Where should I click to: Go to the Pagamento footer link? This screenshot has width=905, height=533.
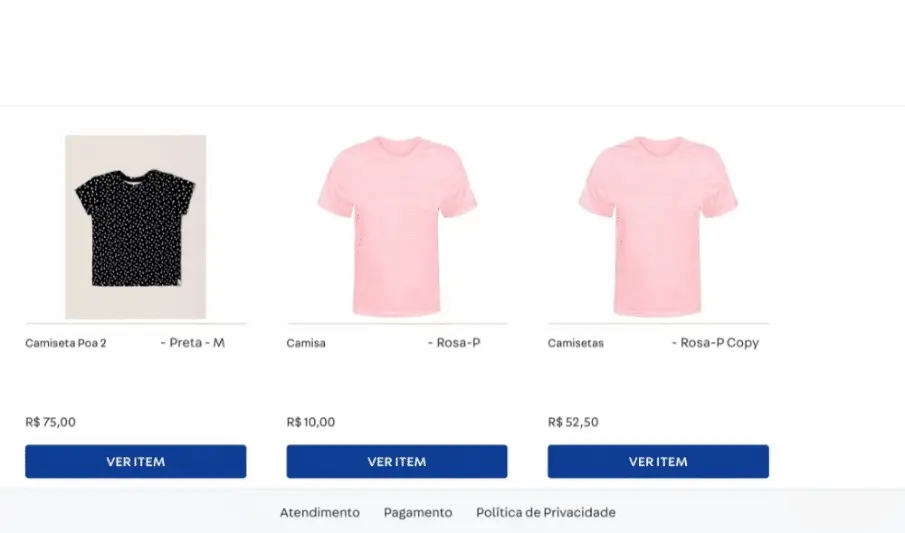pyautogui.click(x=418, y=513)
